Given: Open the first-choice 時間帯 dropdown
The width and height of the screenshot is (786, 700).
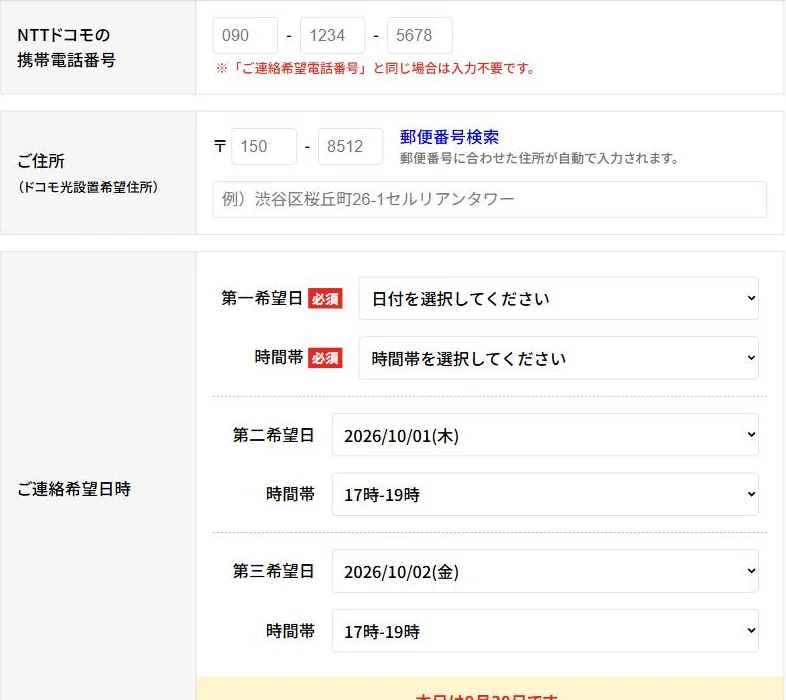Looking at the screenshot, I should tap(558, 358).
